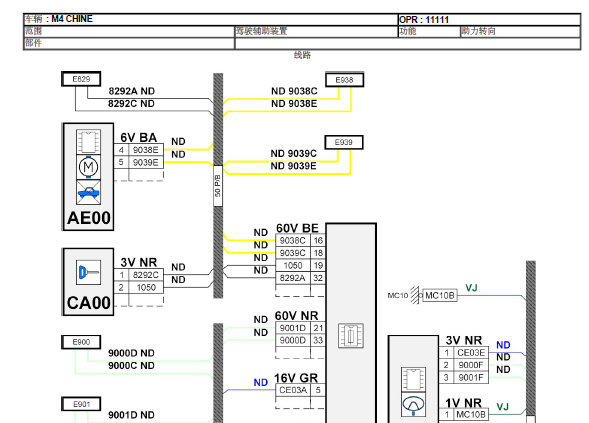Screen dimensions: 589x423
Task: Click the 8292C cell in the CA00 connector
Action: 146,275
